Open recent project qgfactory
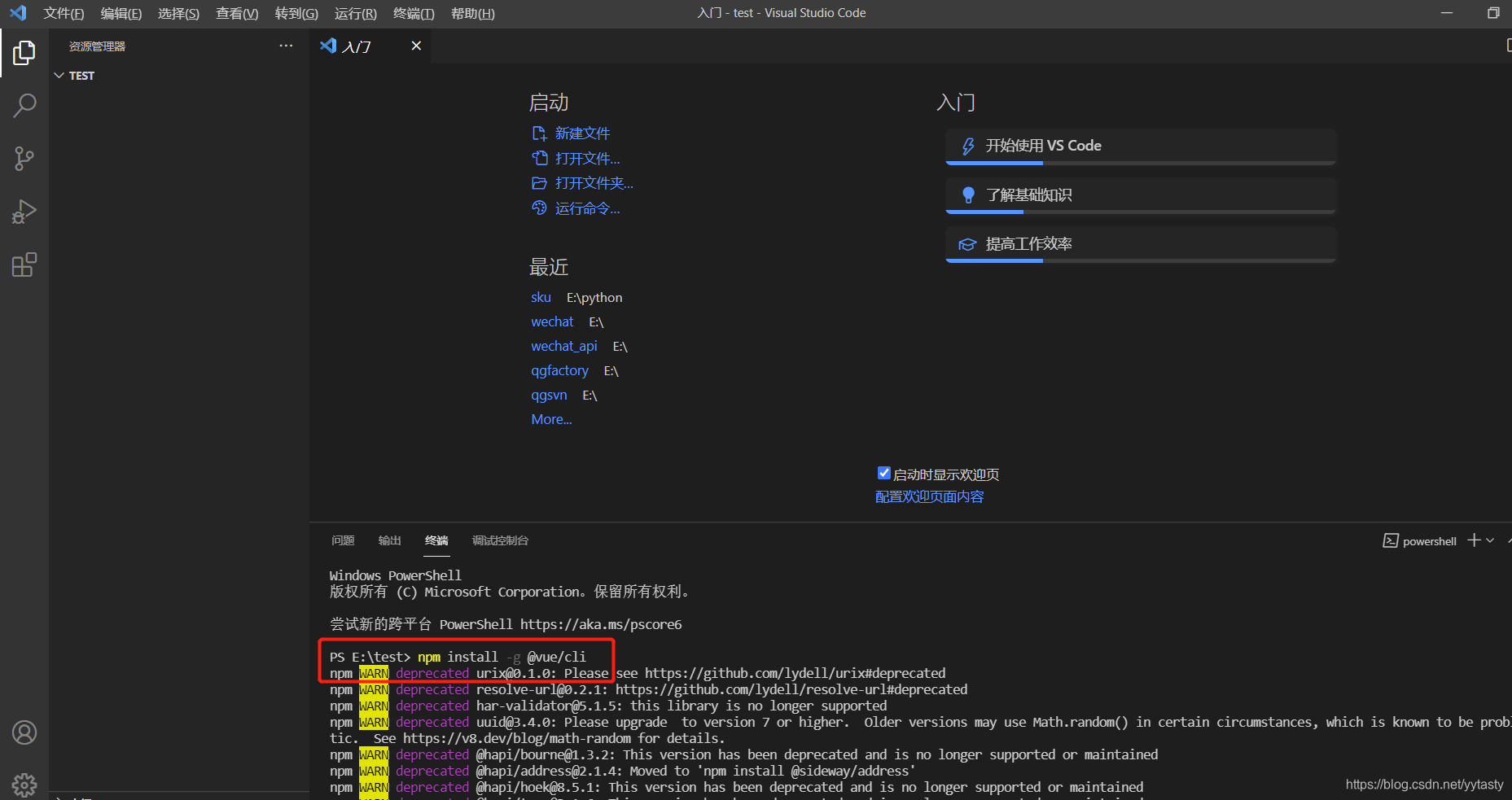The width and height of the screenshot is (1512, 800). (559, 370)
